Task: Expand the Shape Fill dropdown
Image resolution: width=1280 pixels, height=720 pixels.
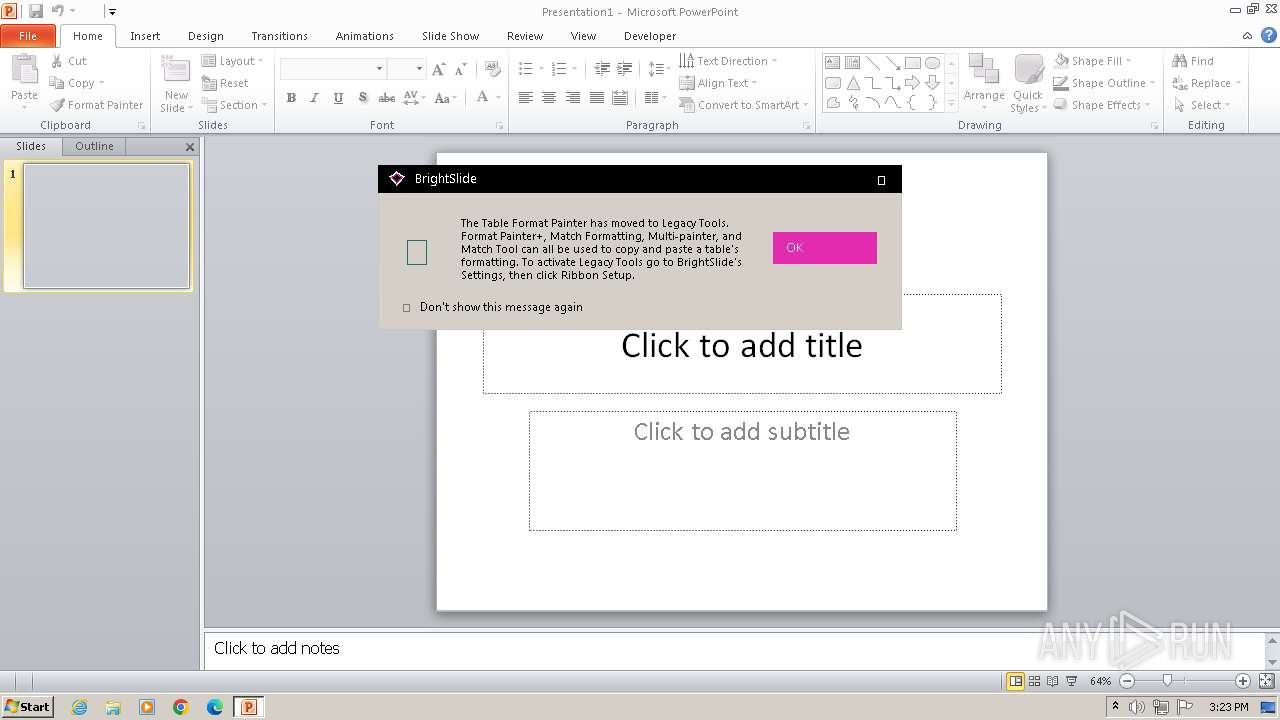Action: [1092, 61]
